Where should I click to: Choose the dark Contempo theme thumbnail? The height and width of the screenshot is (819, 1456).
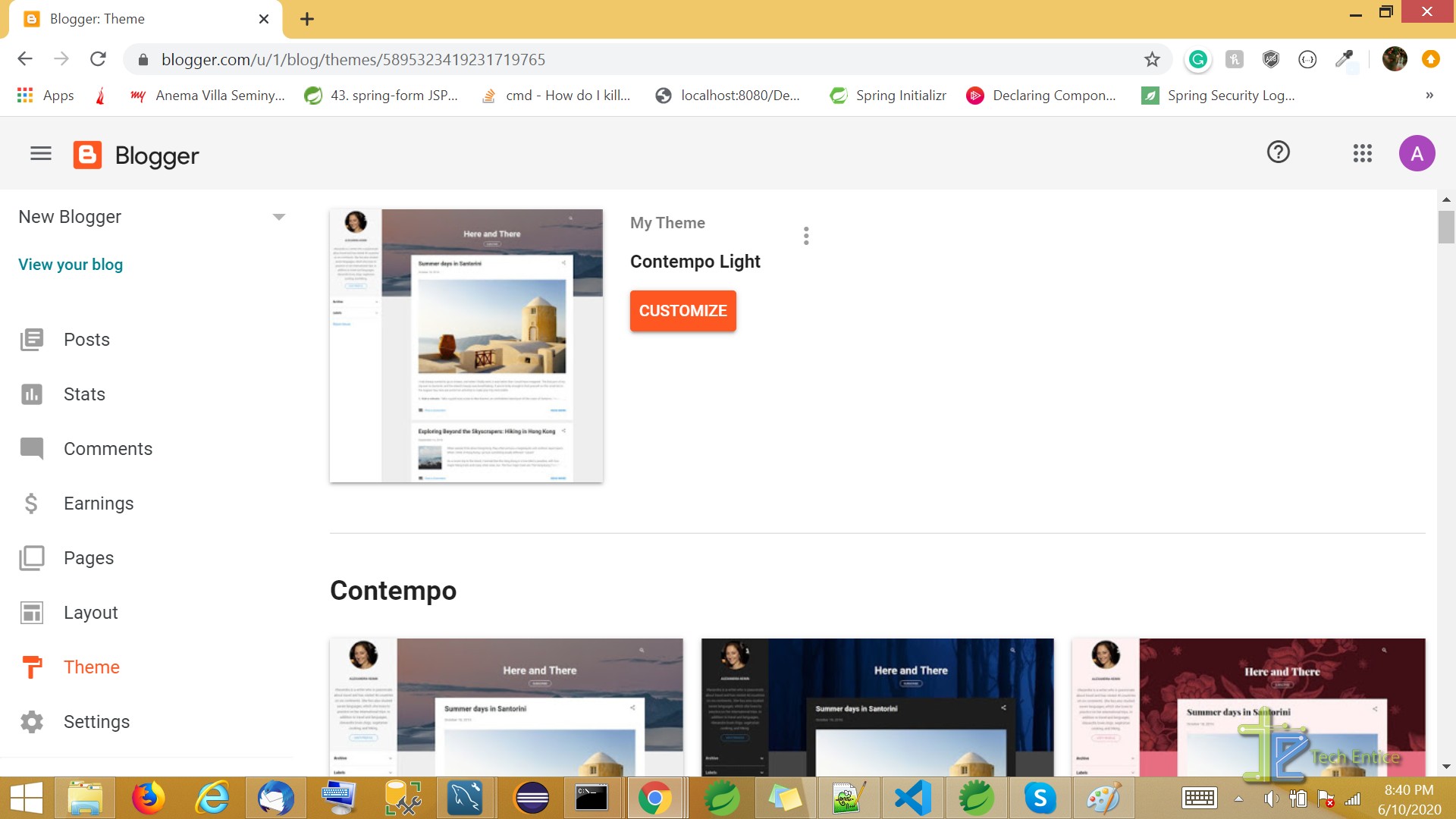(x=877, y=707)
